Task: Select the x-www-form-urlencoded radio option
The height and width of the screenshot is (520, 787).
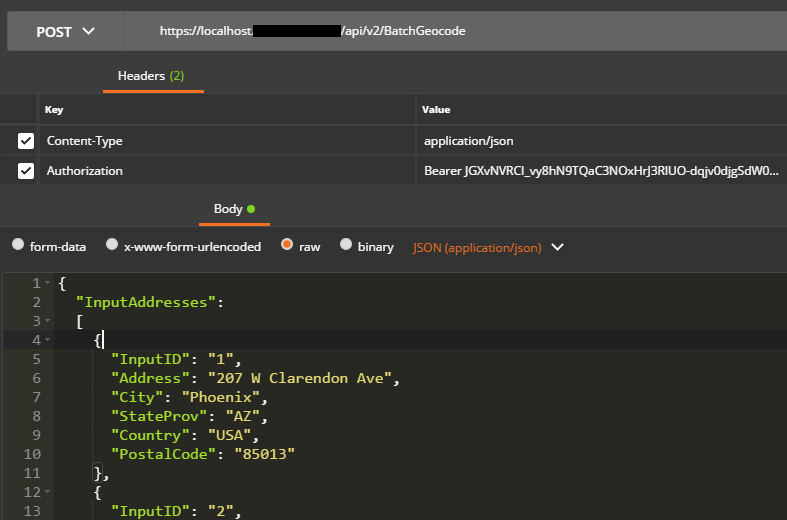Action: 114,246
